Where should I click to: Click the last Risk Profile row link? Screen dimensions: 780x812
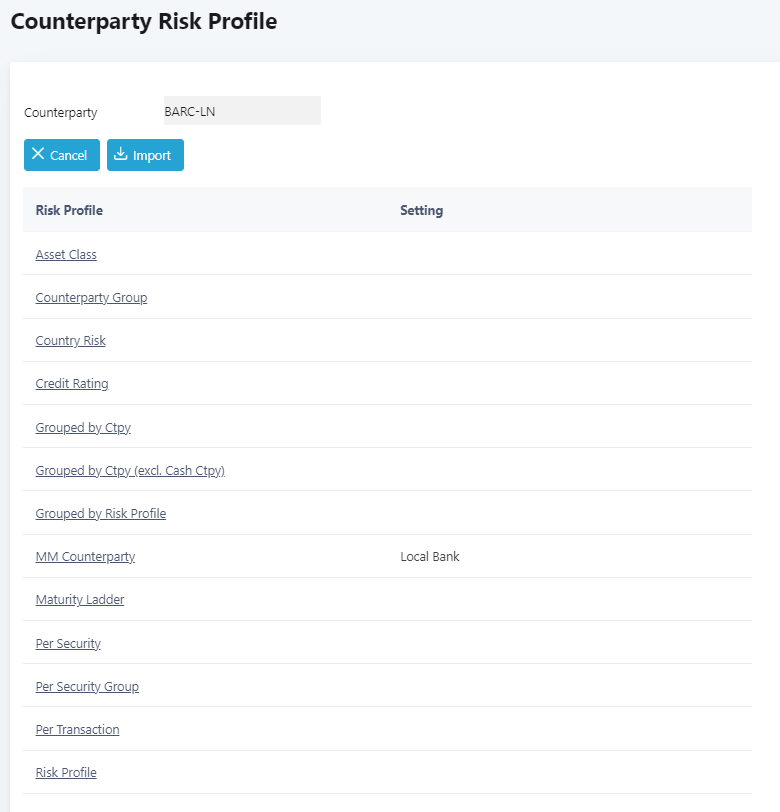[66, 773]
